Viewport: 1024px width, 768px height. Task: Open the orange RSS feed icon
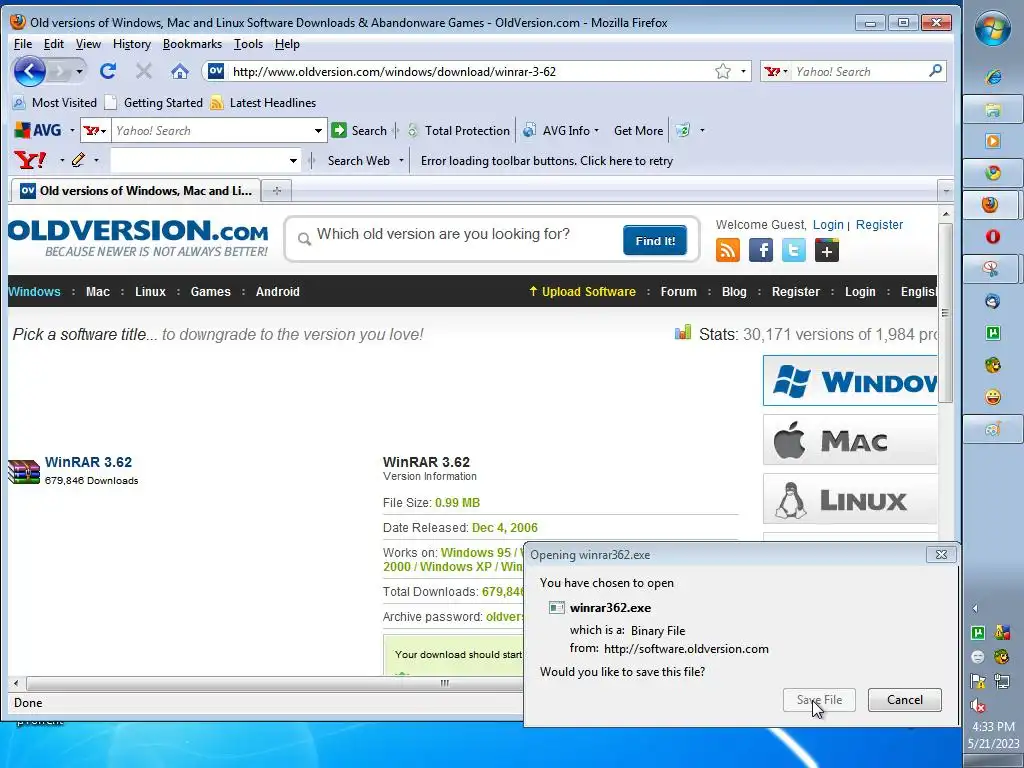pos(728,250)
